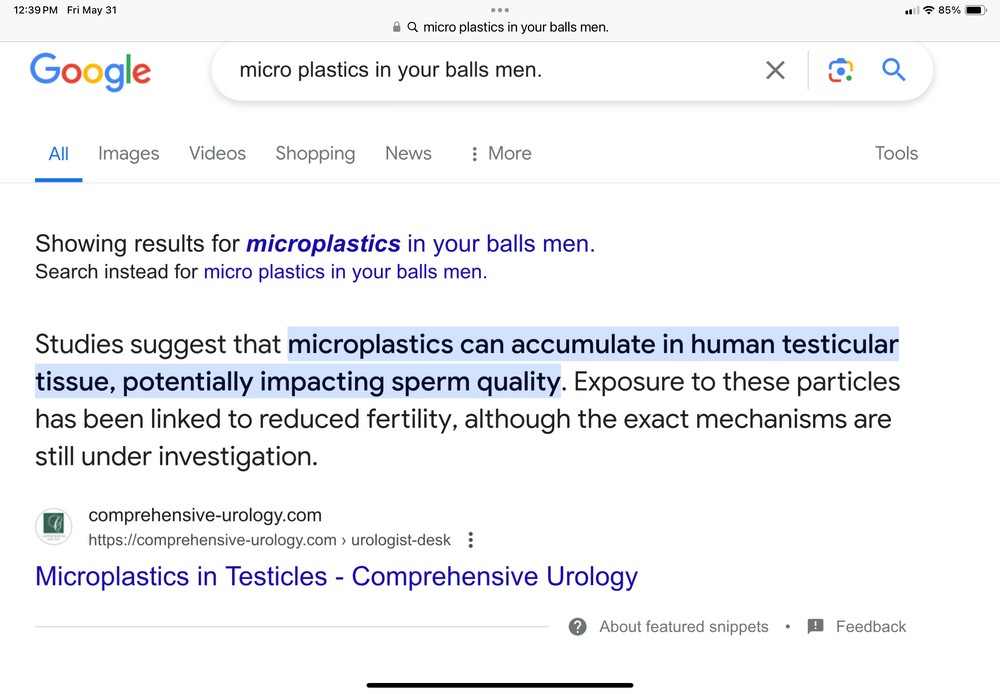Search instead for micro plastics in your balls men

click(x=345, y=272)
